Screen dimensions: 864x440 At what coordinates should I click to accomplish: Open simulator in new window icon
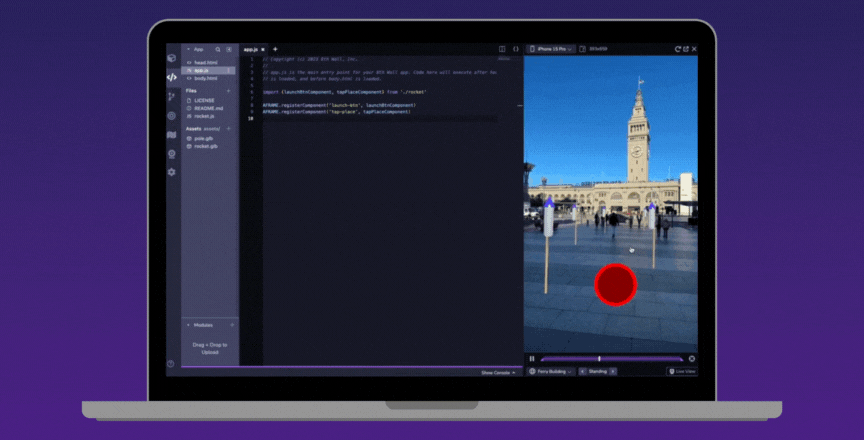686,49
